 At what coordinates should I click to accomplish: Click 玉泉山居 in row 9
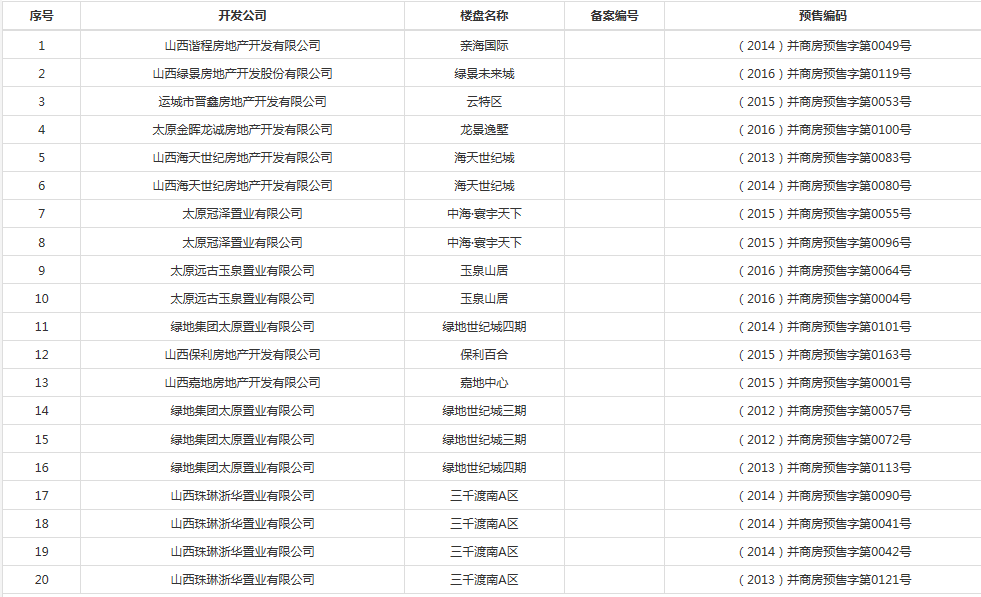click(484, 270)
